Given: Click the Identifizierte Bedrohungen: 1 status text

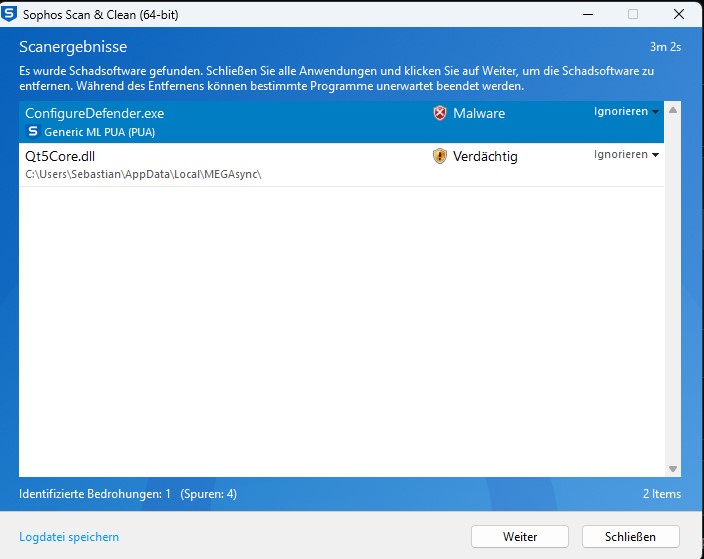Looking at the screenshot, I should pyautogui.click(x=95, y=494).
